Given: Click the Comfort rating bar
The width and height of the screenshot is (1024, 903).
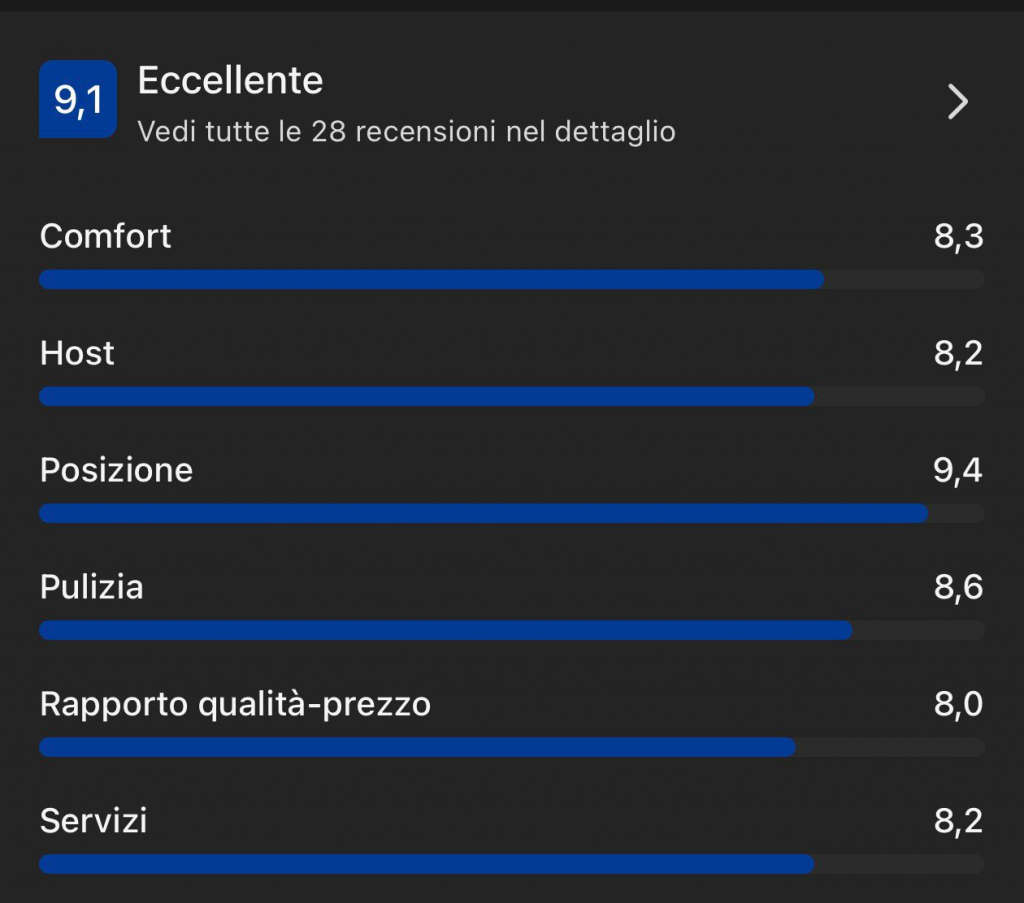Looking at the screenshot, I should tap(511, 279).
